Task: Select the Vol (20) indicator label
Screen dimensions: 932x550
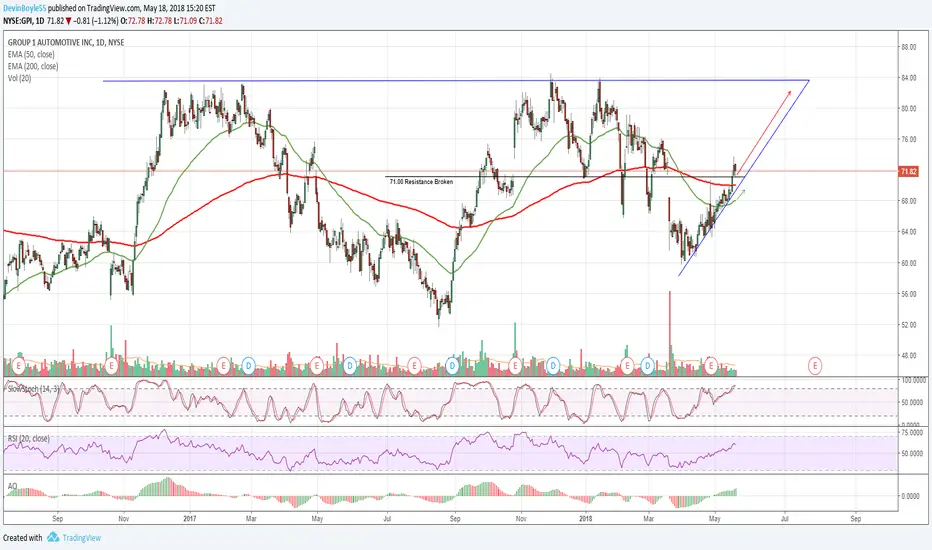Action: point(19,78)
